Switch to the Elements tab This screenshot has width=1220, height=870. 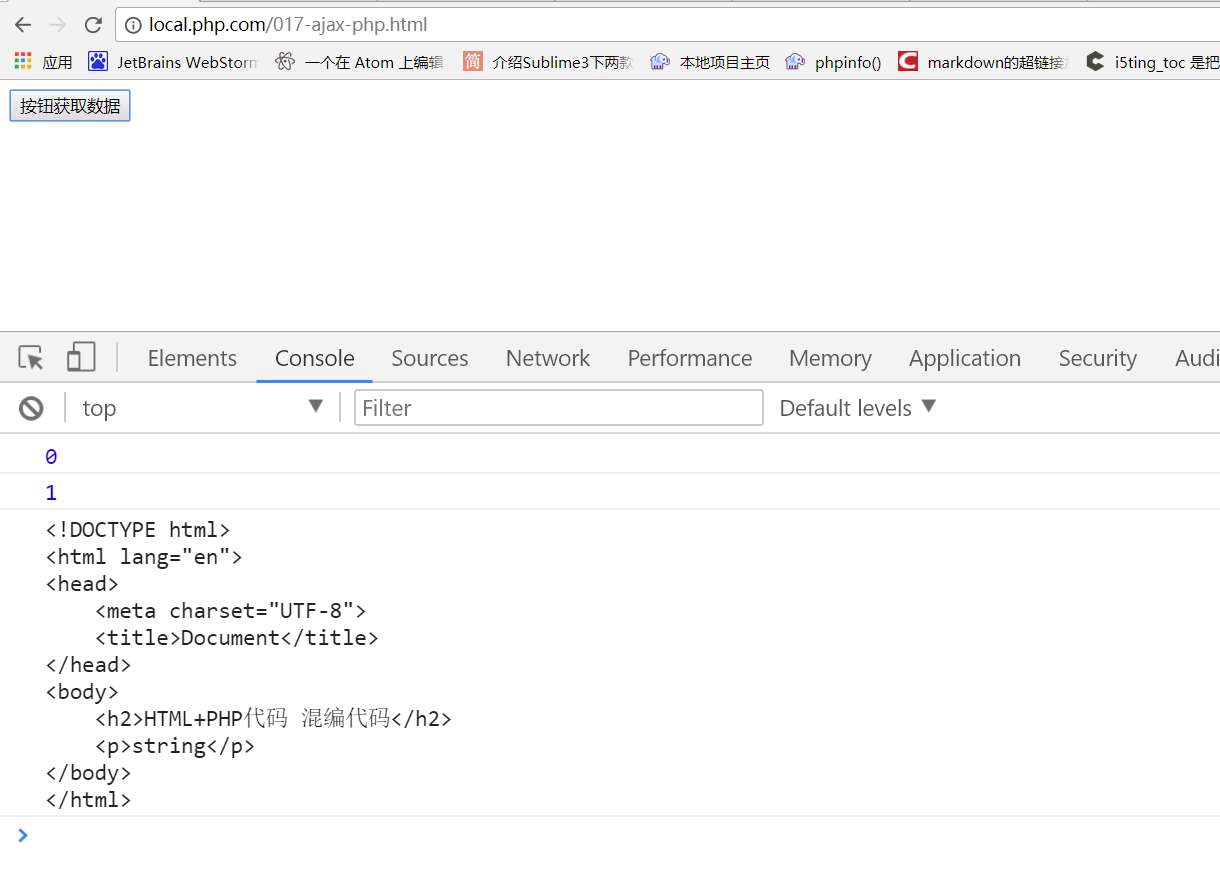(192, 358)
